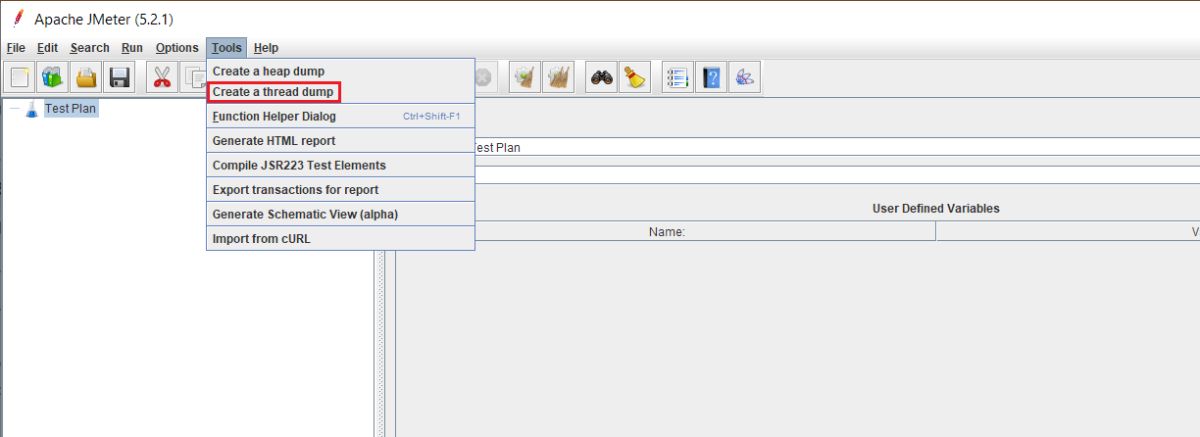Click the Cut scissors icon
Image resolution: width=1200 pixels, height=437 pixels.
(x=163, y=77)
